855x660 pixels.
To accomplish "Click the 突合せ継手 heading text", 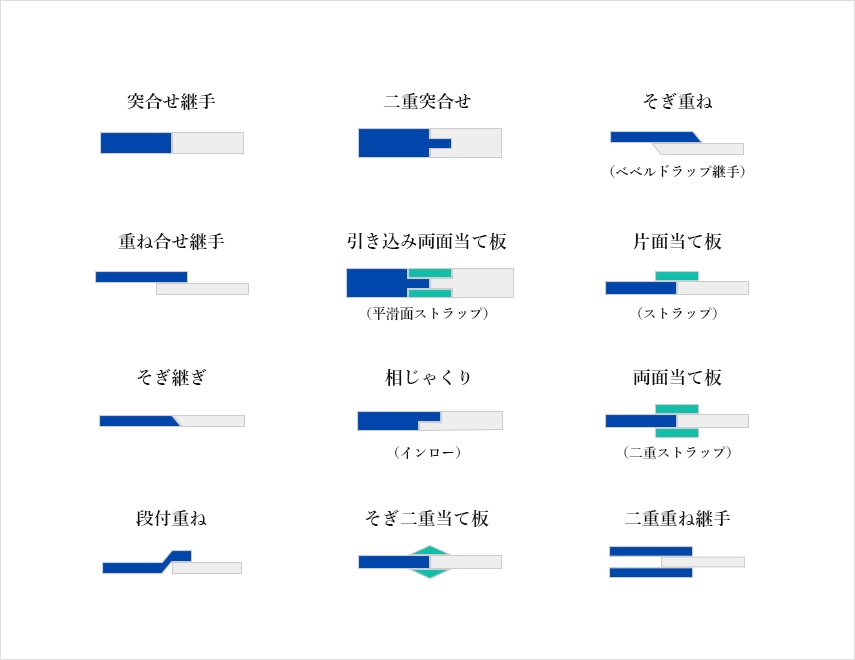I will point(171,101).
